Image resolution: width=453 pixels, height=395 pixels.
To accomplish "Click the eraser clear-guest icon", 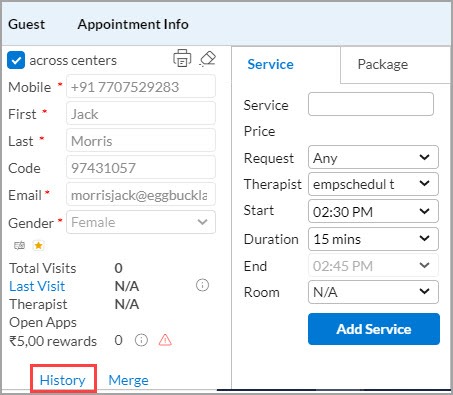I will point(208,59).
